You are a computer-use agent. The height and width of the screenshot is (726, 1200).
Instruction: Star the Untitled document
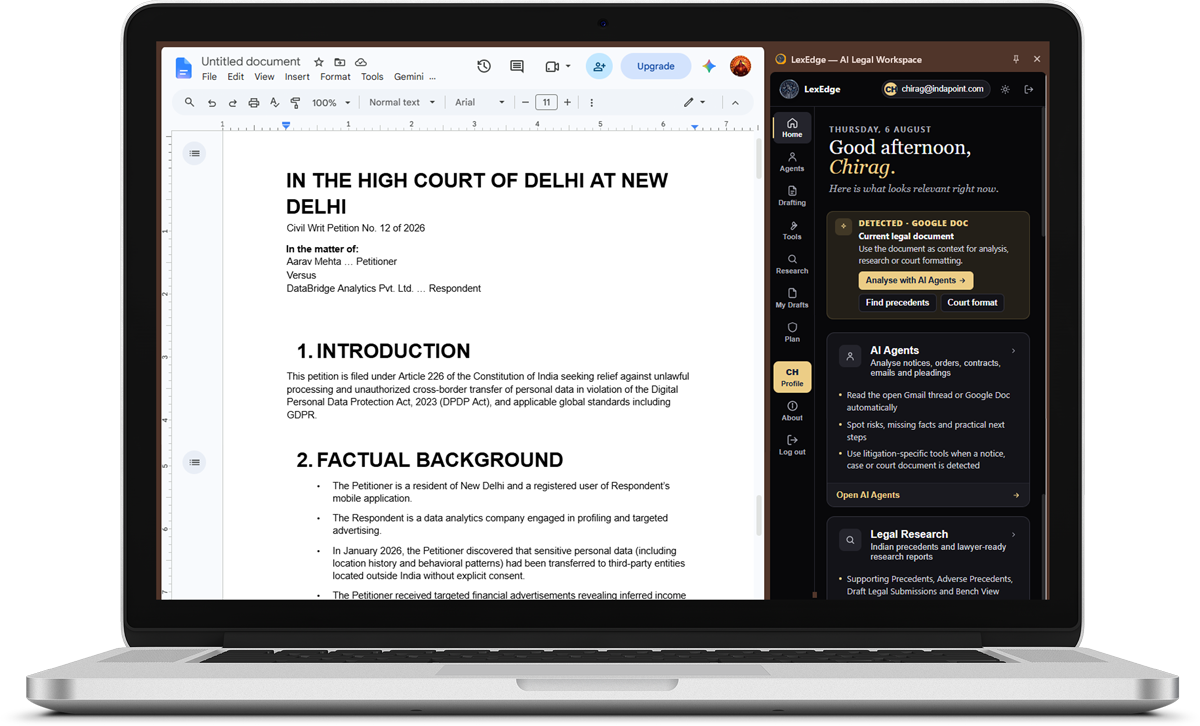(x=319, y=62)
